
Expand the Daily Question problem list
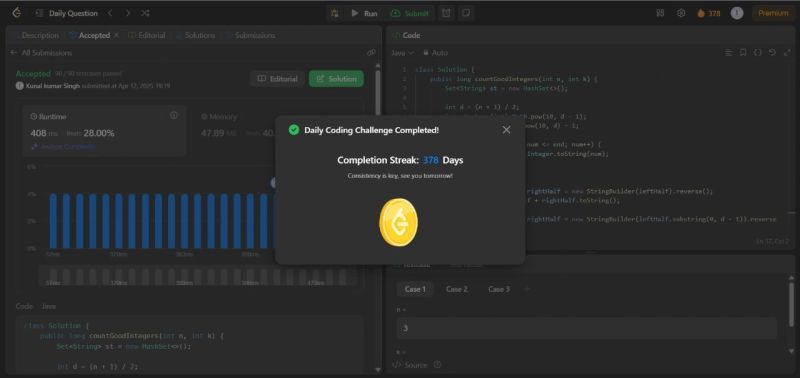[x=67, y=13]
